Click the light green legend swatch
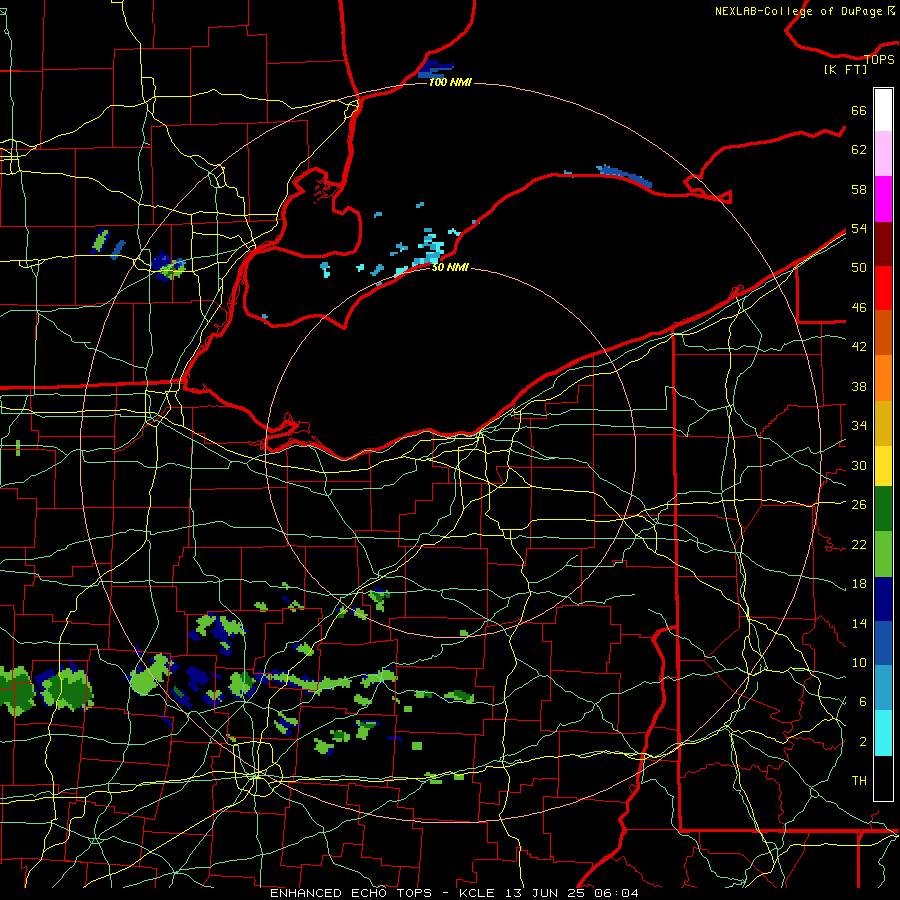 (883, 554)
